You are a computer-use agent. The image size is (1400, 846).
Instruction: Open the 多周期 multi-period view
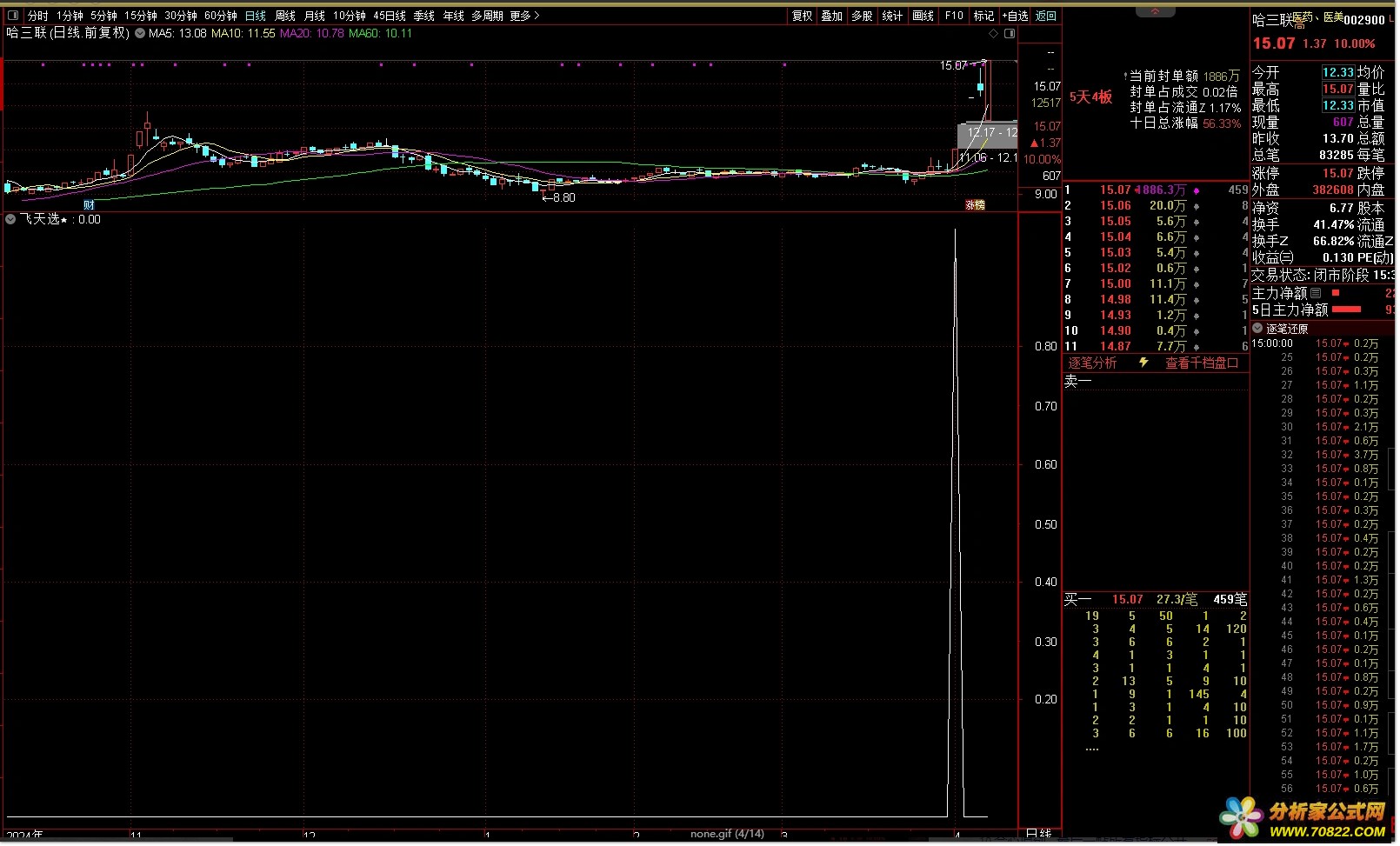tap(488, 16)
